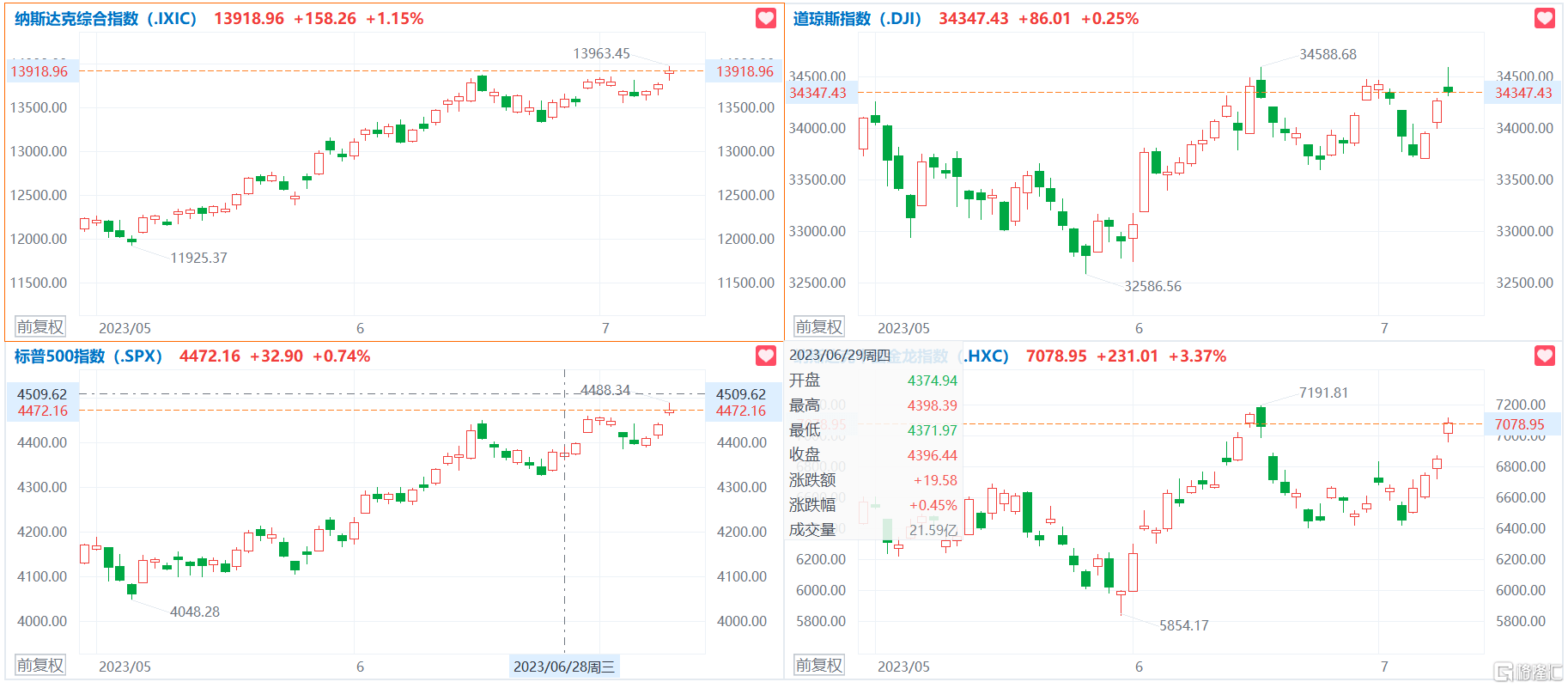This screenshot has width=1568, height=688.
Task: Toggle the favorite heart on the 纳斯达克综合指数 chart
Action: (765, 18)
